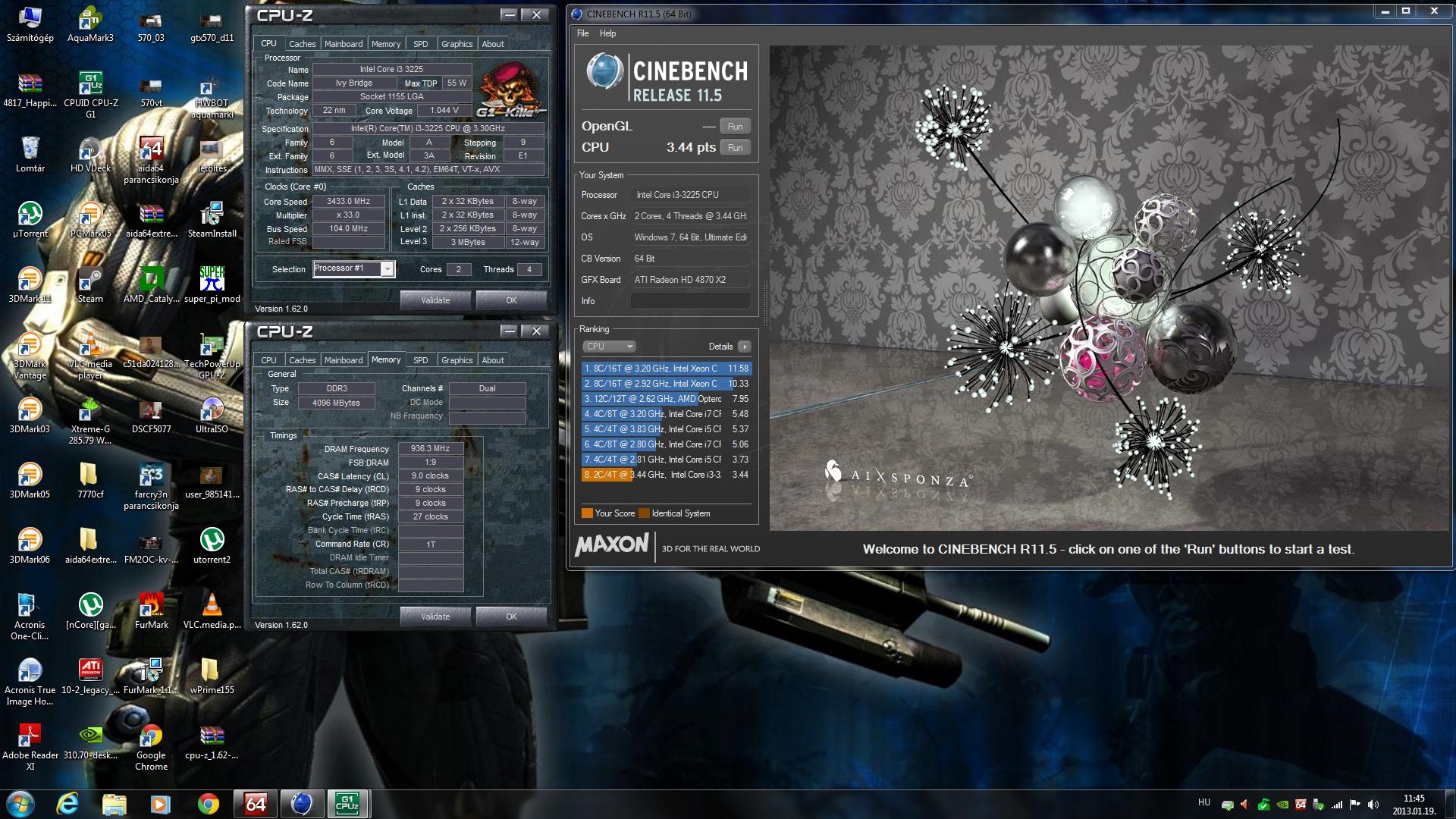The height and width of the screenshot is (819, 1456).
Task: Click the clock showing 11:45 in taskbar
Action: point(1414,805)
